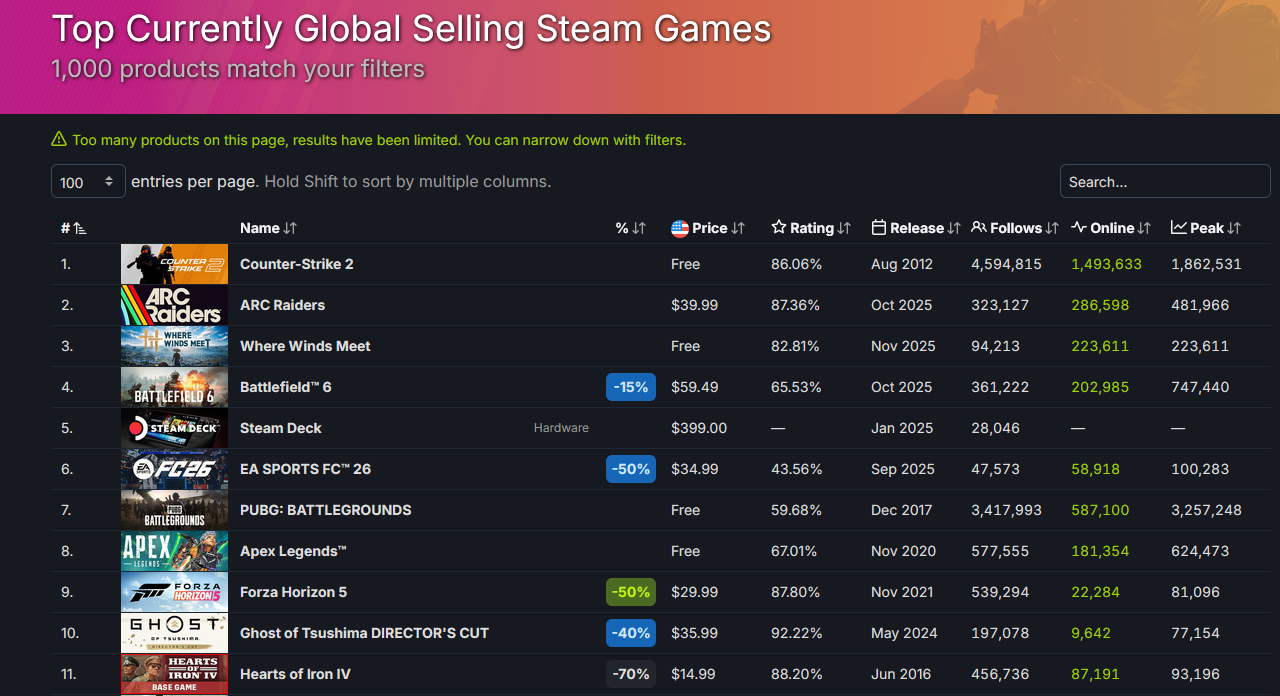Click the calendar Release icon

[x=879, y=228]
